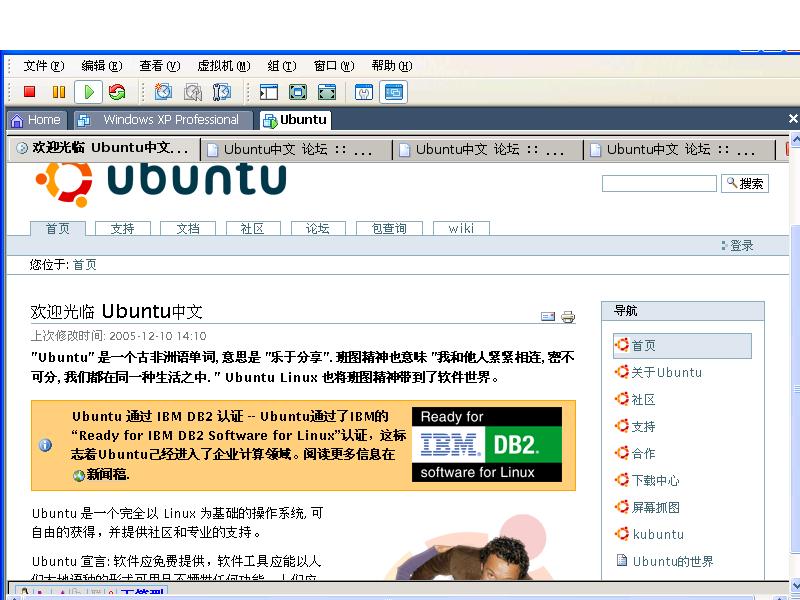
Task: Open the 帮助 menu
Action: 392,66
